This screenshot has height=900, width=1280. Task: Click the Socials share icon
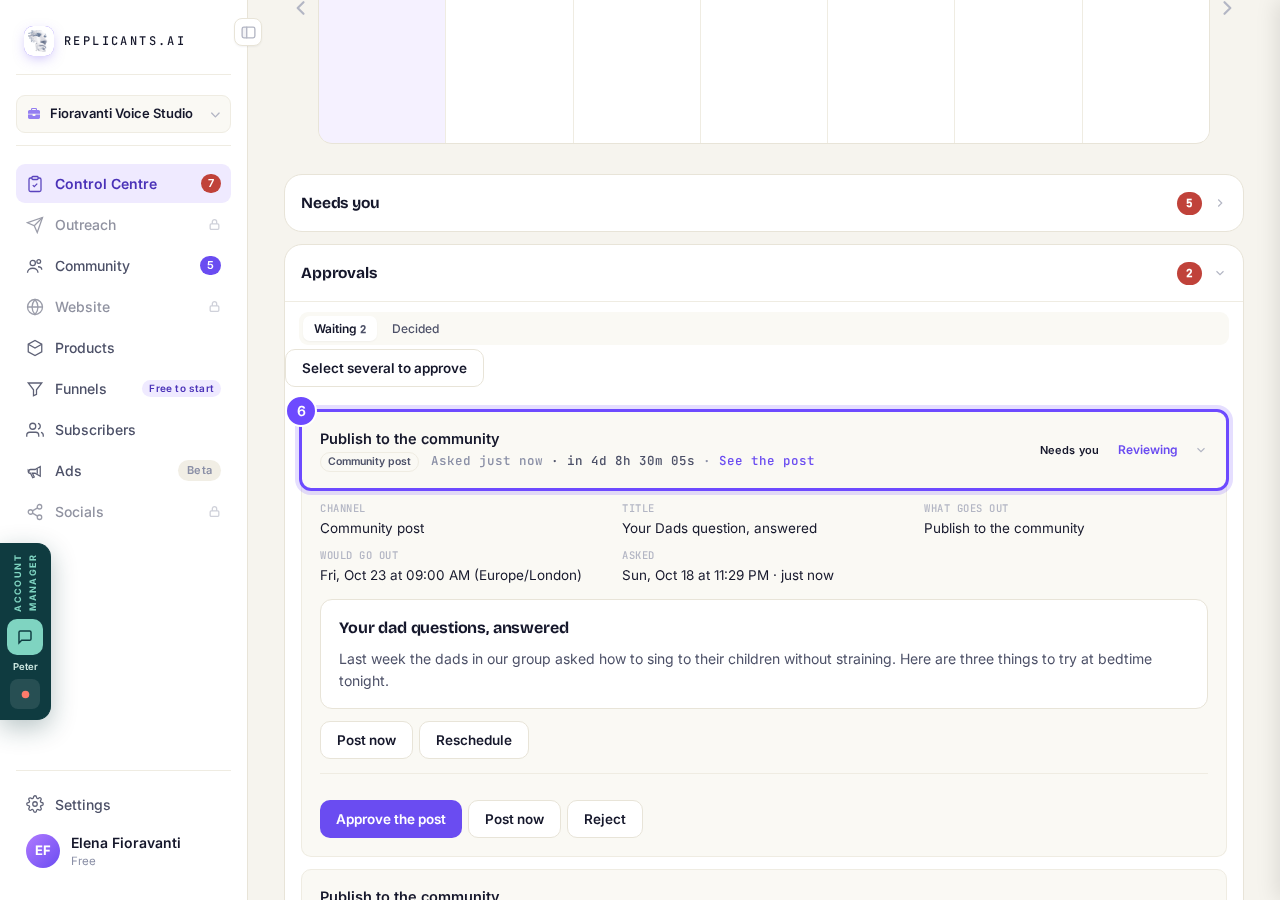[x=35, y=512]
